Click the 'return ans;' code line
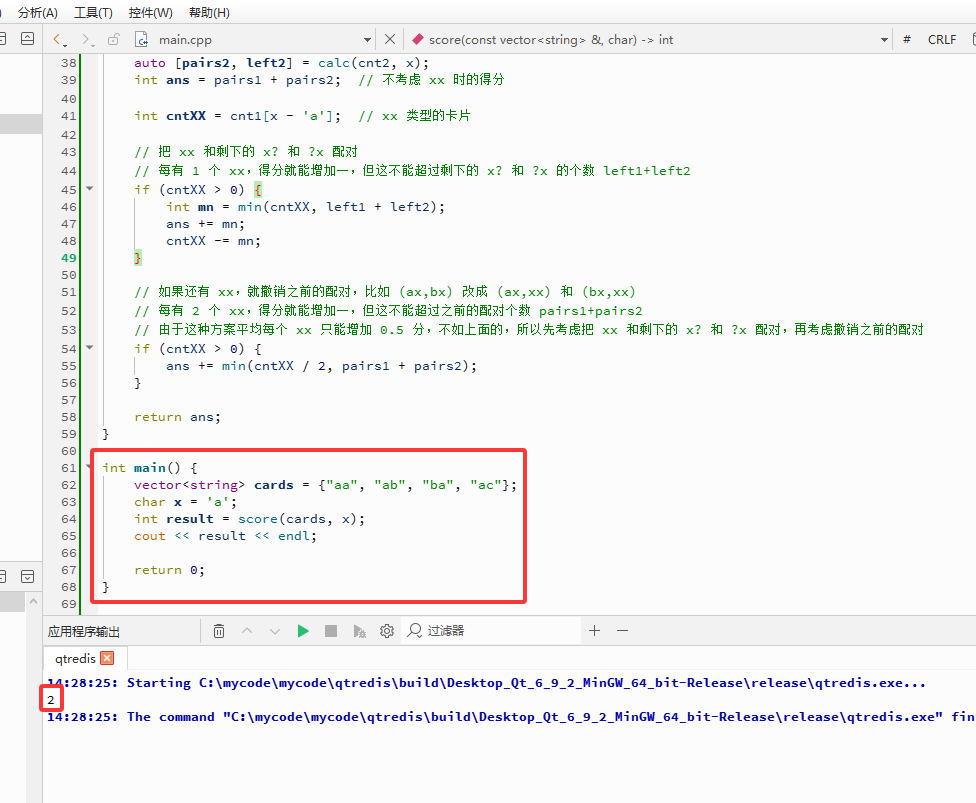The image size is (976, 803). click(177, 417)
